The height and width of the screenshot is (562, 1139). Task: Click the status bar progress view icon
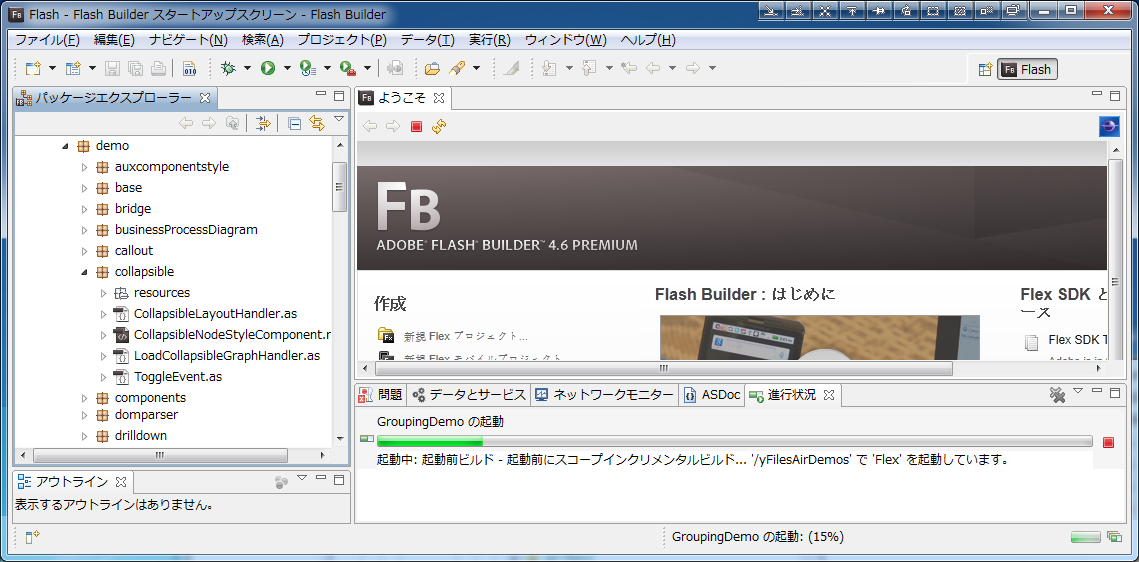1114,537
